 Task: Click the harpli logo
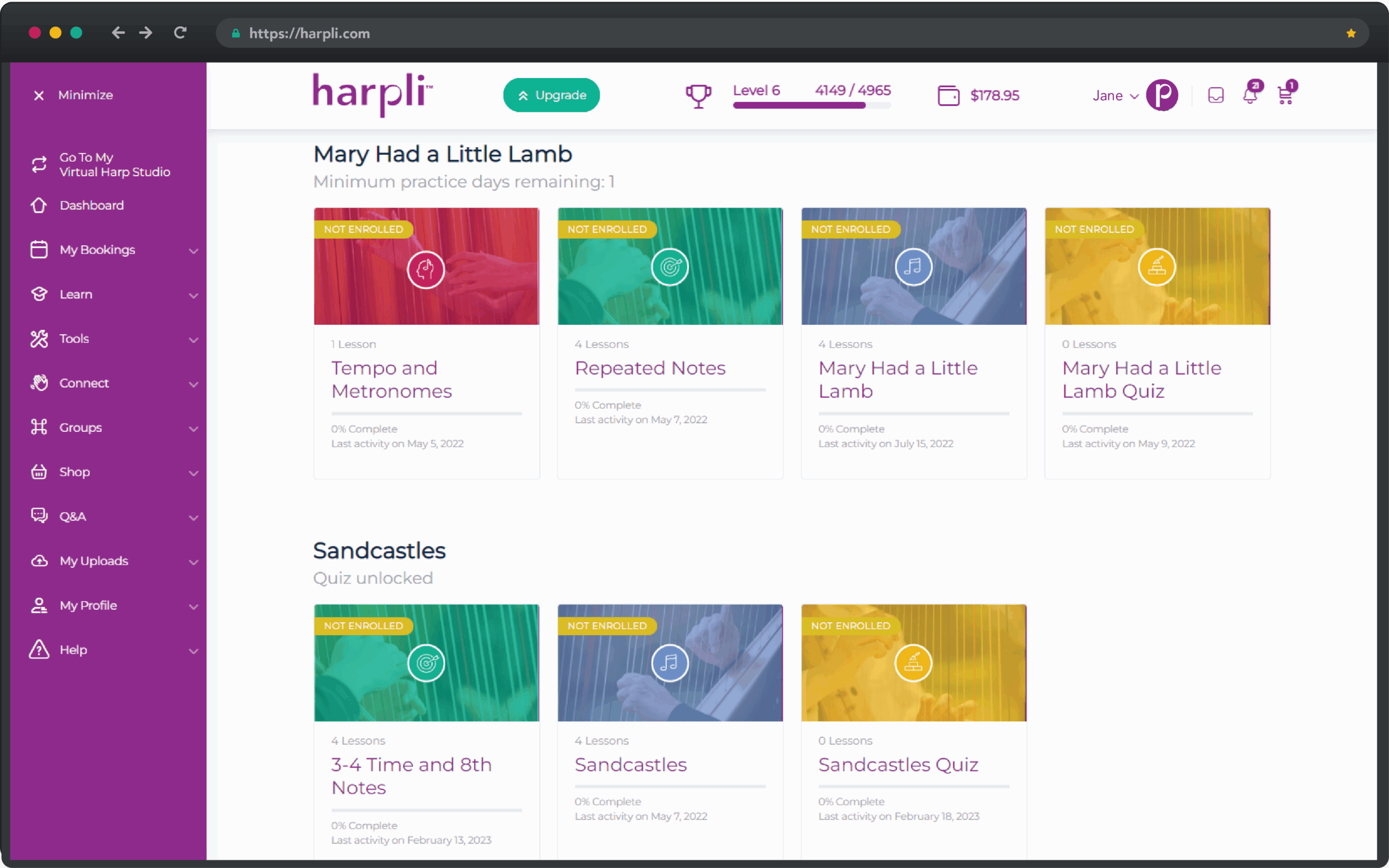pos(373,94)
